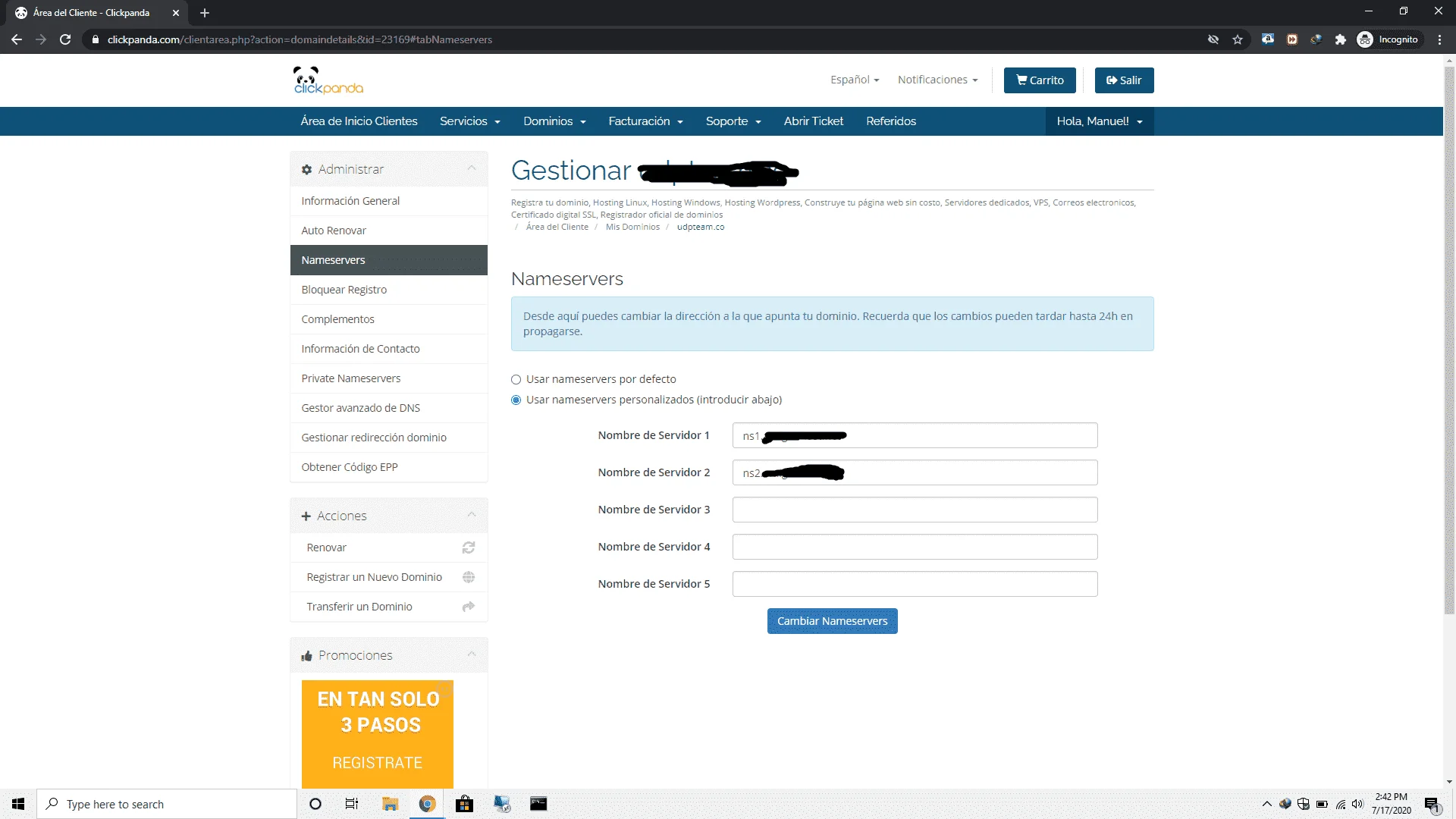
Task: Click the share arrow beside Transferir un Dominio
Action: coord(469,607)
